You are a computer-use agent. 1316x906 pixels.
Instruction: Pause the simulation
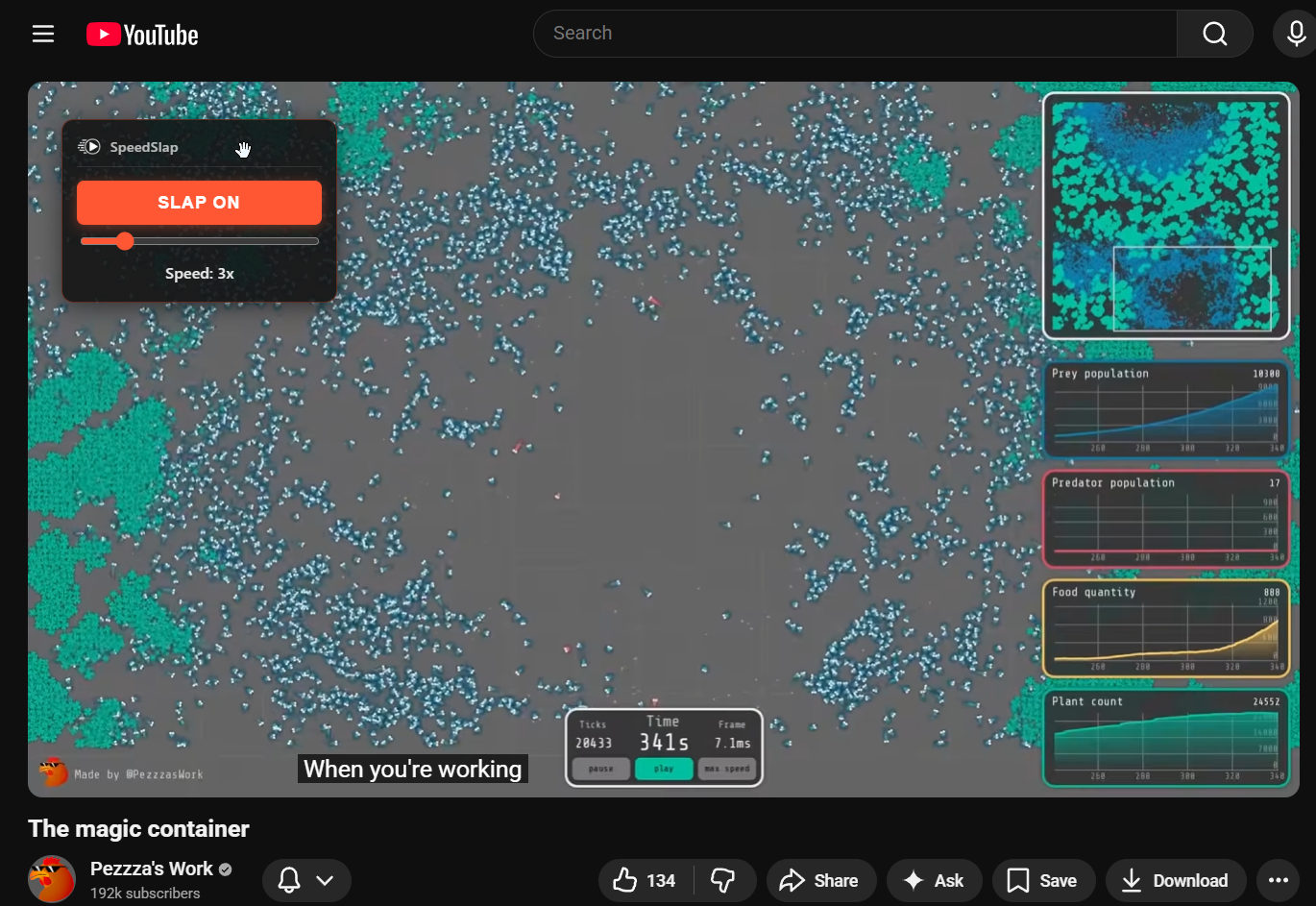pos(600,769)
